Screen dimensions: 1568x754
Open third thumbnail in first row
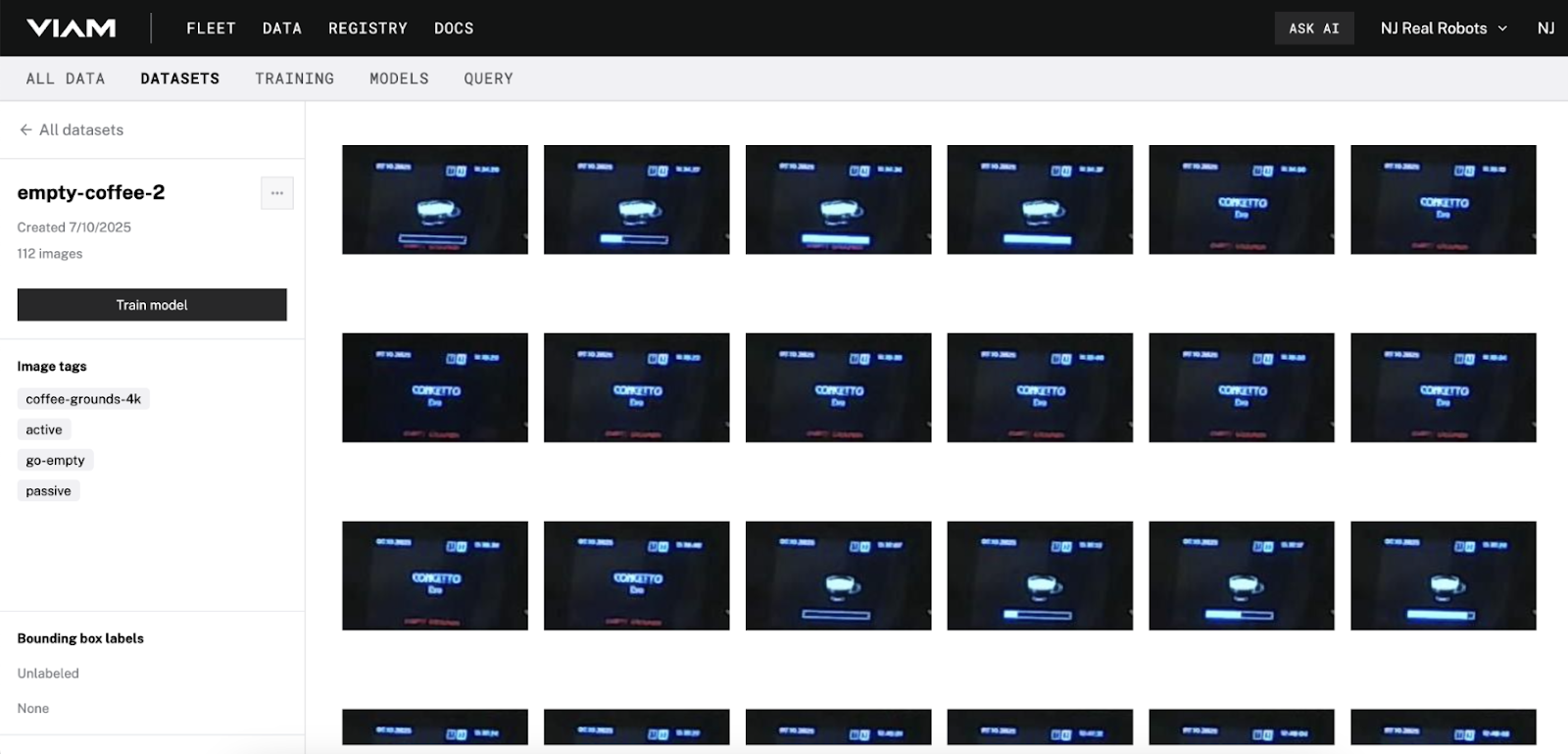[839, 200]
